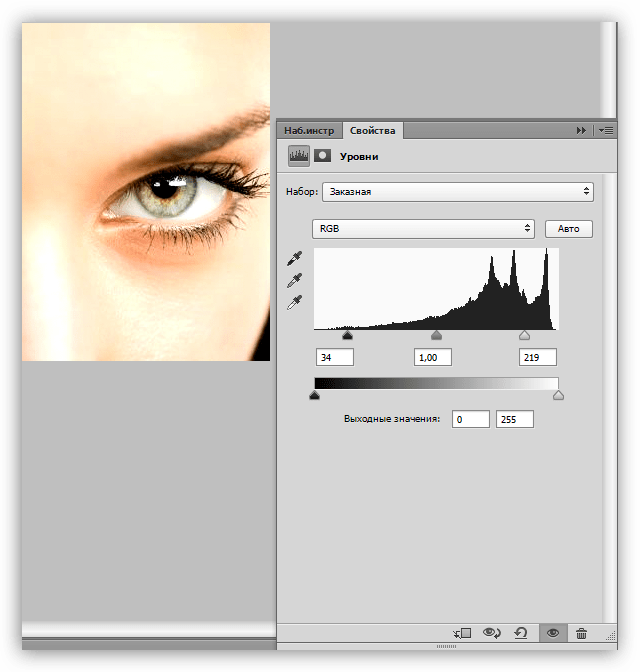Select the layer mask icon

point(322,156)
